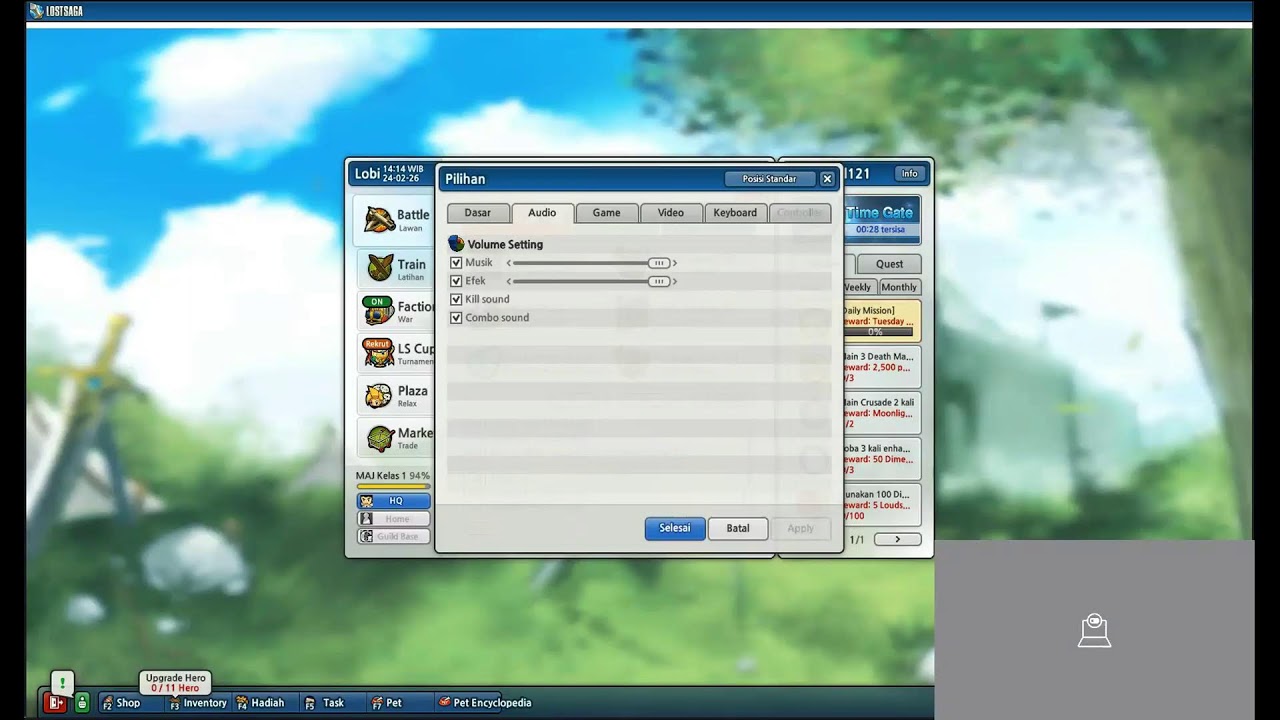Click the red exit door icon
The width and height of the screenshot is (1280, 720).
[x=55, y=703]
